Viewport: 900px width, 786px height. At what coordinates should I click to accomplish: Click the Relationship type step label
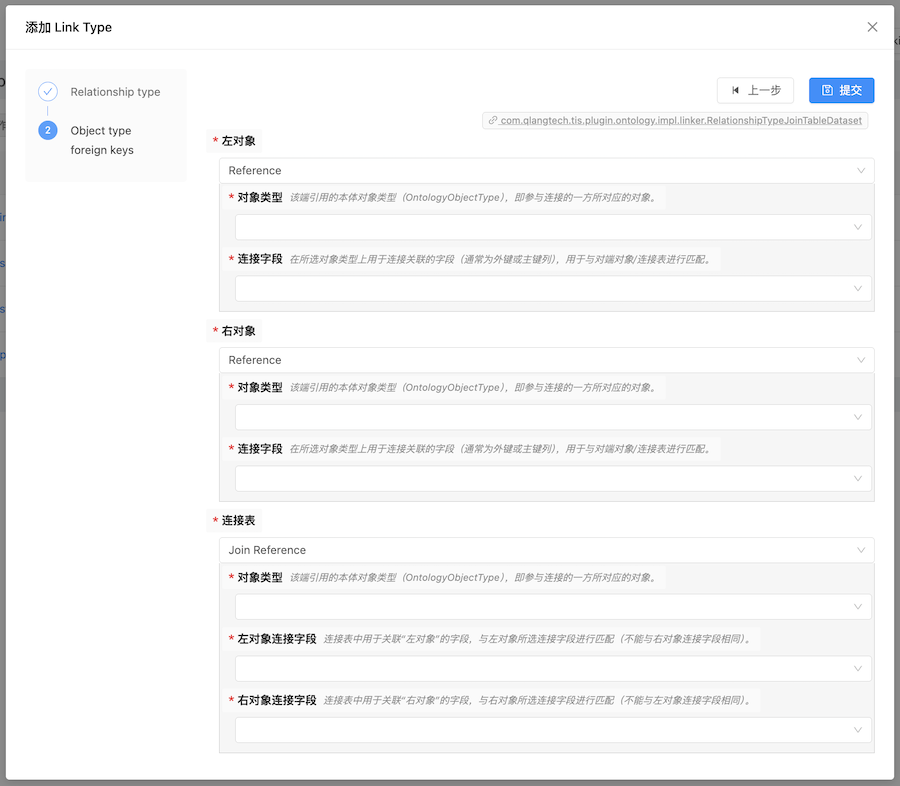[115, 92]
